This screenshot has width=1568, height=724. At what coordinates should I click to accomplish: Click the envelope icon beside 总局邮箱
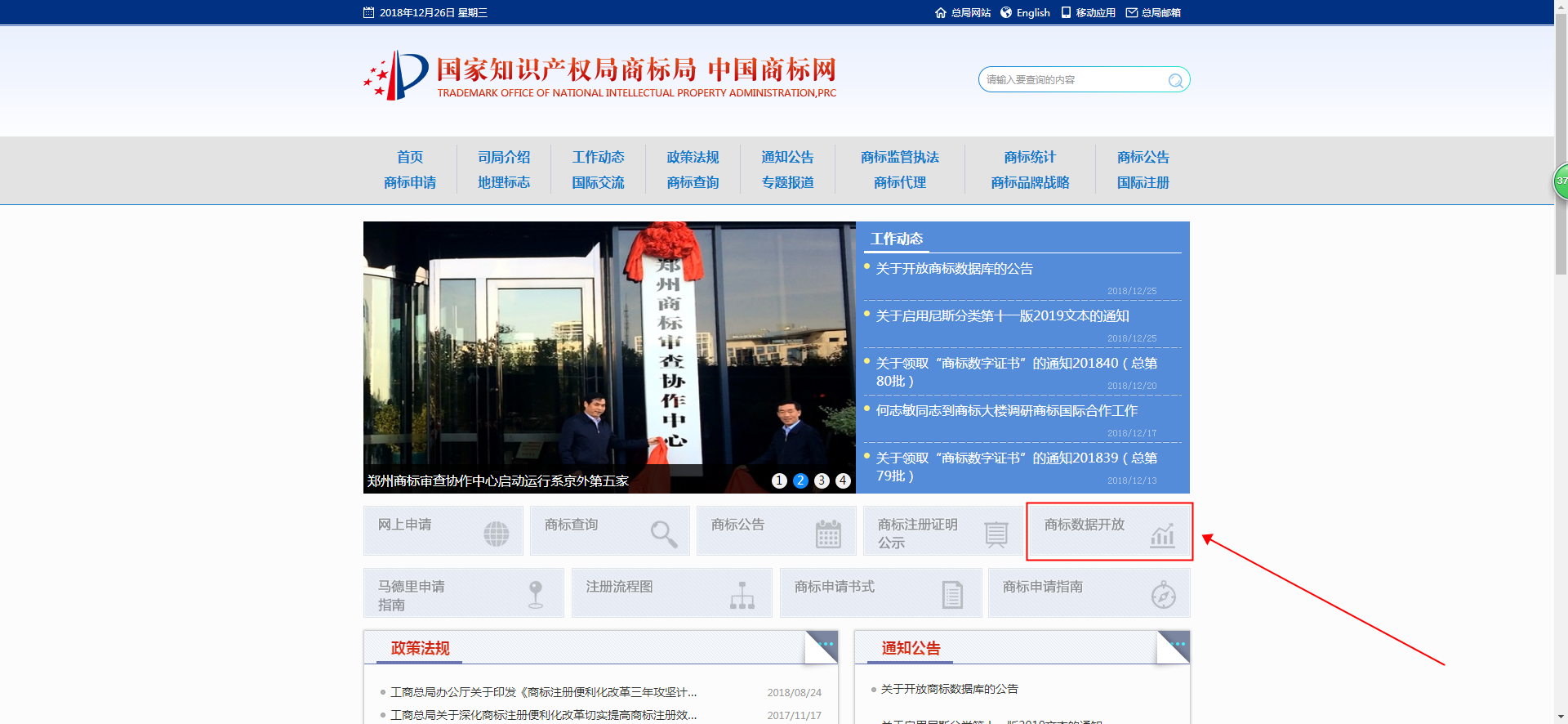pyautogui.click(x=1132, y=12)
